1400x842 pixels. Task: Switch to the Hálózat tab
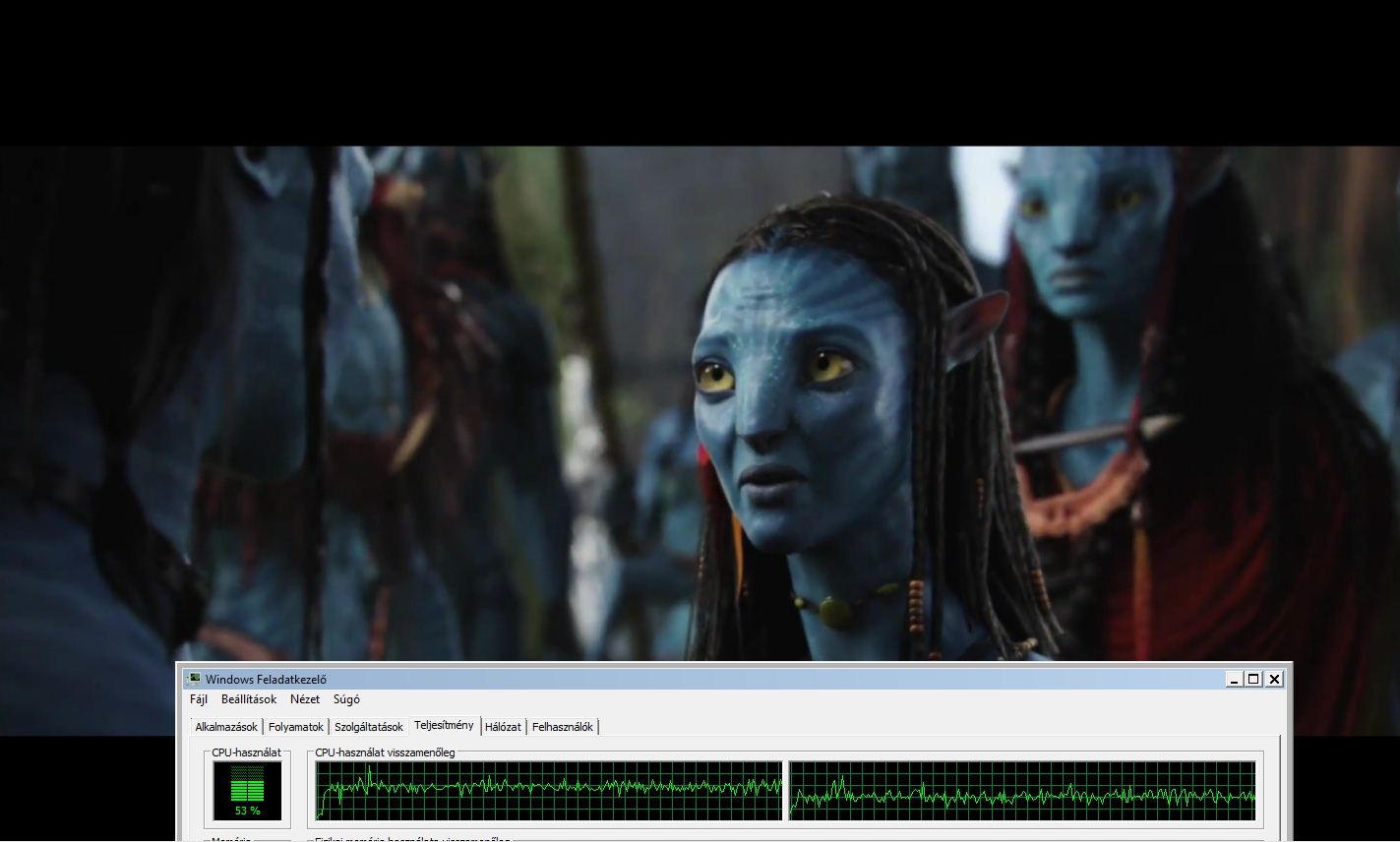(503, 727)
